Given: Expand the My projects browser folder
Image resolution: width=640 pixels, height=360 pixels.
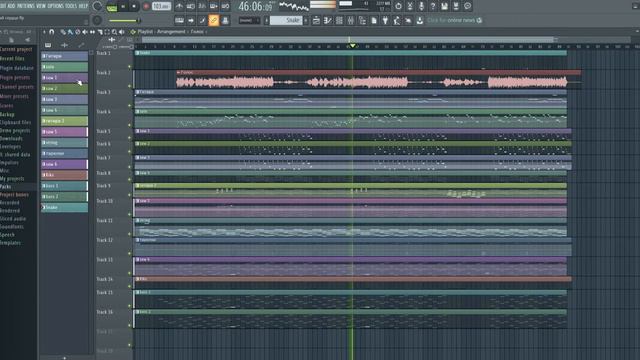Looking at the screenshot, I should pos(12,179).
